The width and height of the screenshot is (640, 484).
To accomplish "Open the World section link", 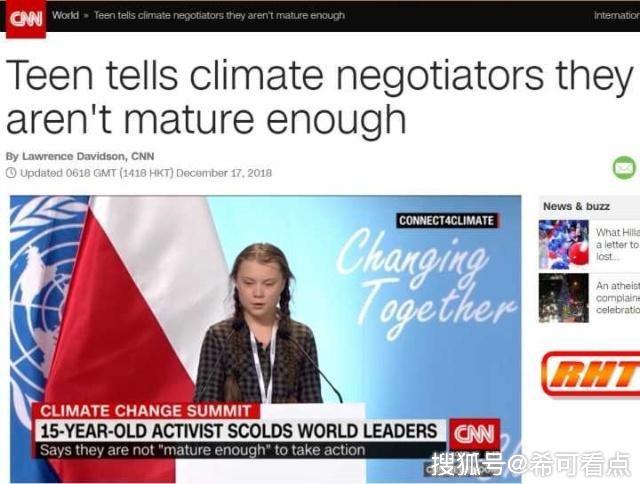I will [x=65, y=15].
